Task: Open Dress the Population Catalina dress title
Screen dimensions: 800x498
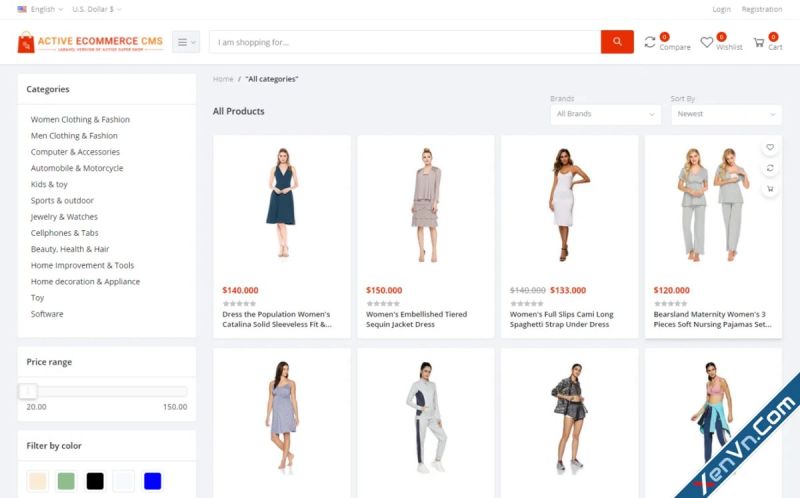Action: point(277,319)
